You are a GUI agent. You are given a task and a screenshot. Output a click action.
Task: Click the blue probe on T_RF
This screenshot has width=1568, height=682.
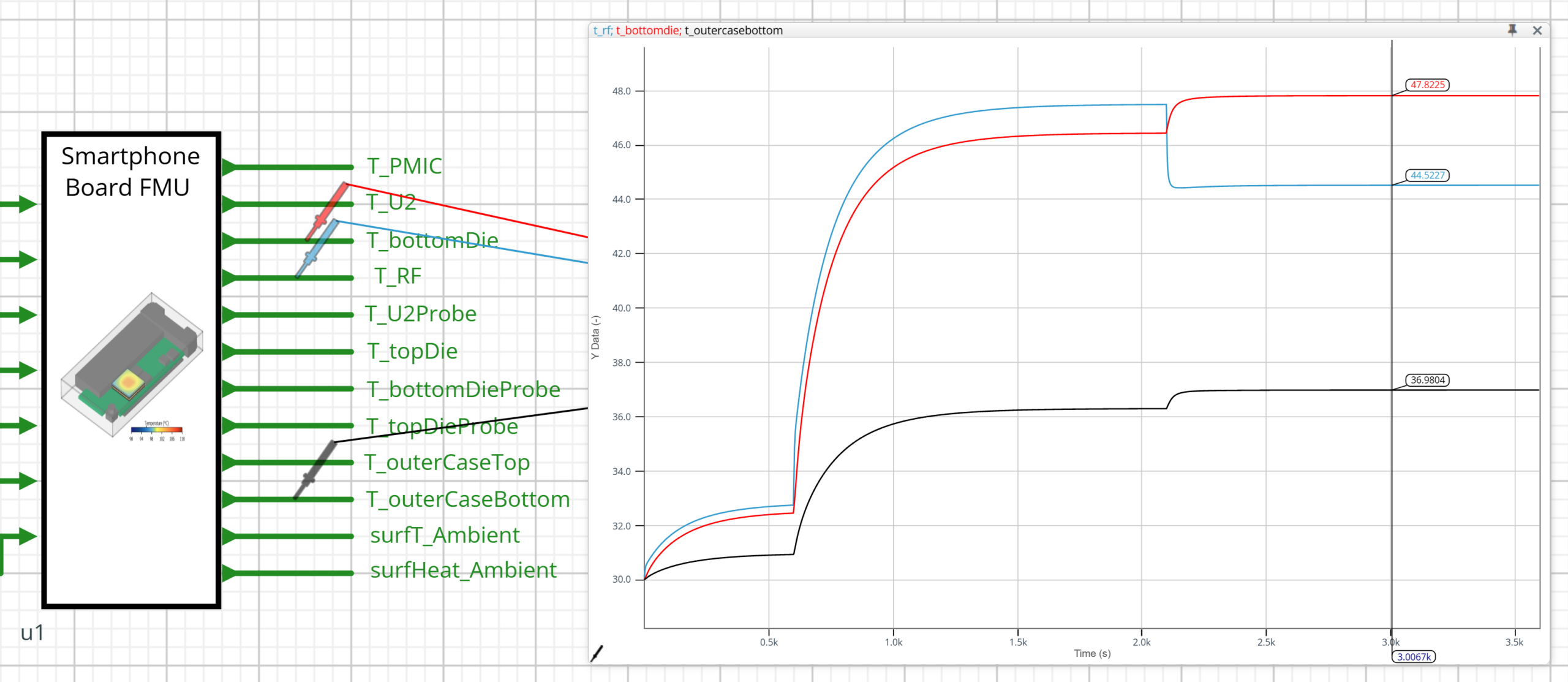pyautogui.click(x=317, y=249)
